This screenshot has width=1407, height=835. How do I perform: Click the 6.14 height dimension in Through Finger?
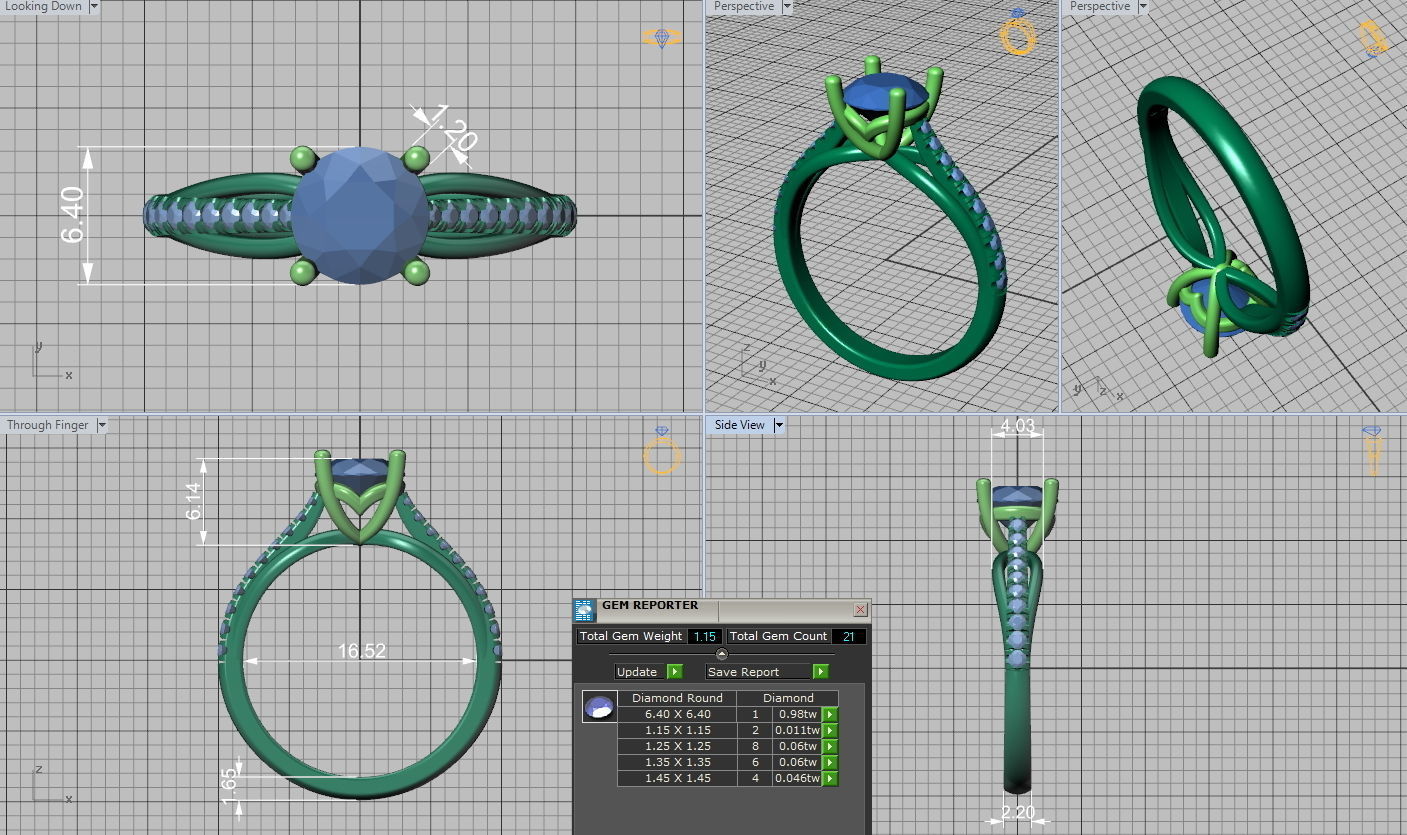coord(194,501)
